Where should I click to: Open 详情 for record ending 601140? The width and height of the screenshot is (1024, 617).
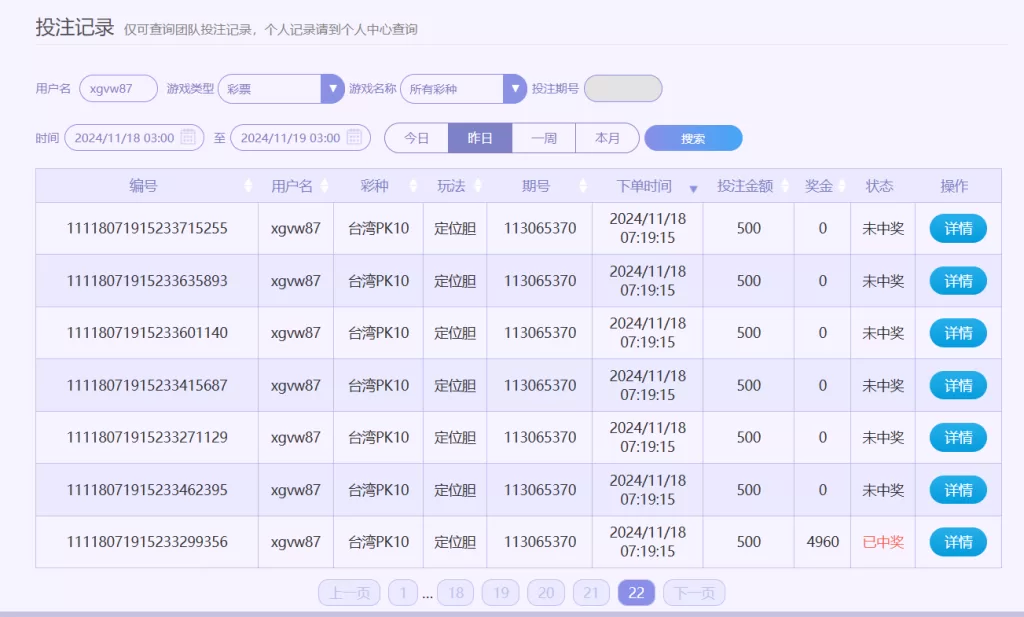coord(958,333)
